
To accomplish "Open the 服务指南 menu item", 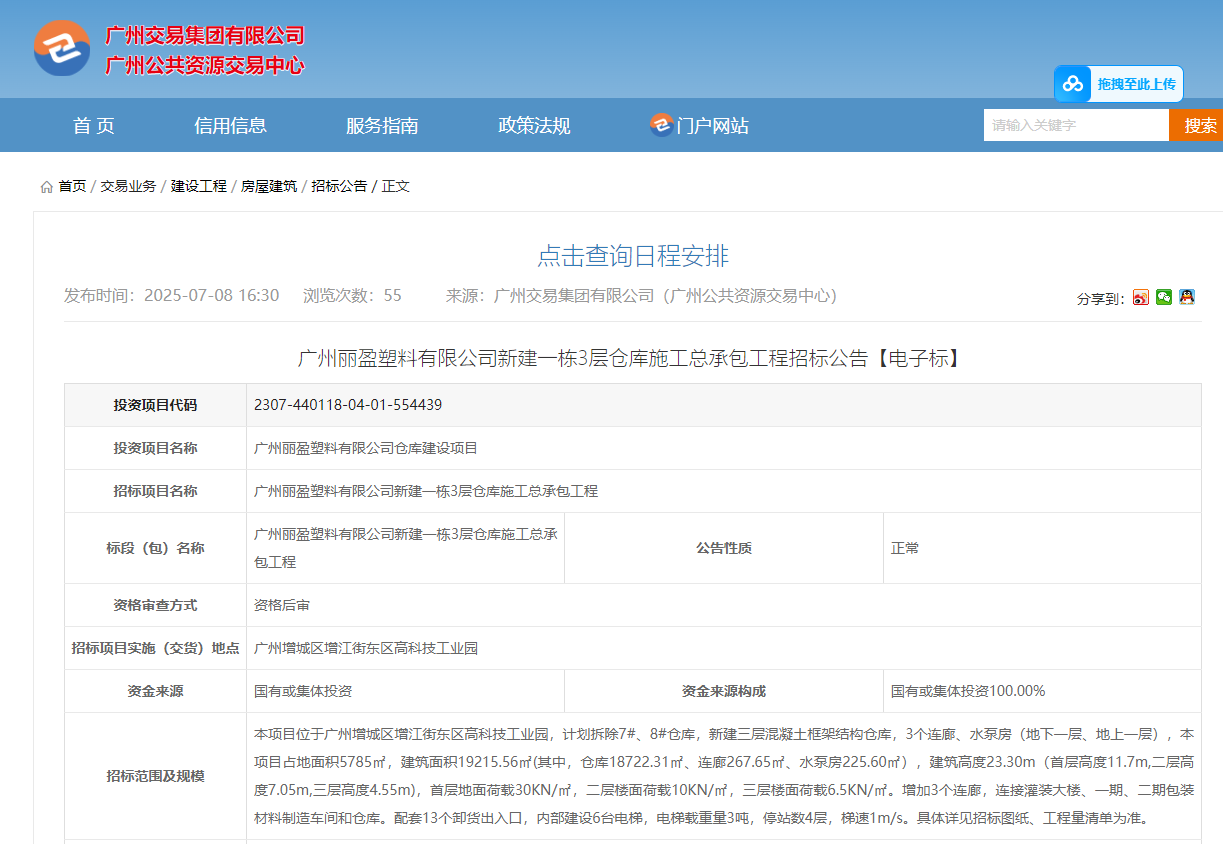I will click(x=384, y=125).
